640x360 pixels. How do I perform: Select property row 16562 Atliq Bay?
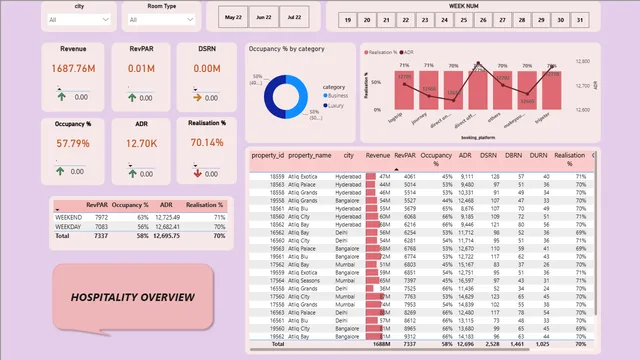[x=422, y=233]
